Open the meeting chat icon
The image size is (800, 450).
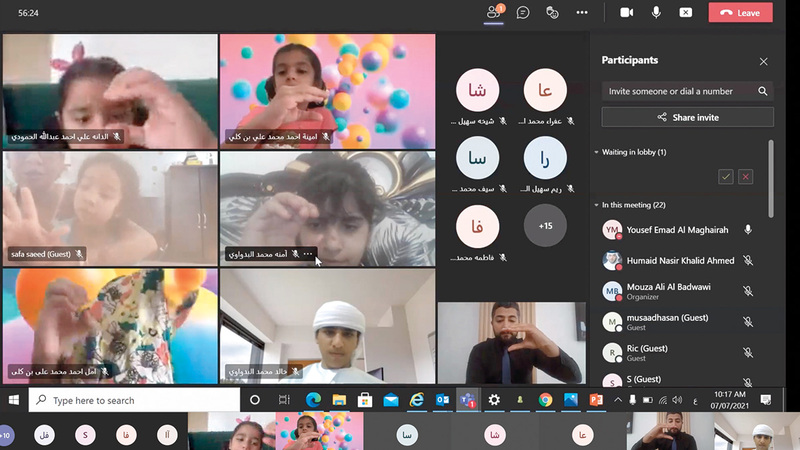[x=523, y=12]
